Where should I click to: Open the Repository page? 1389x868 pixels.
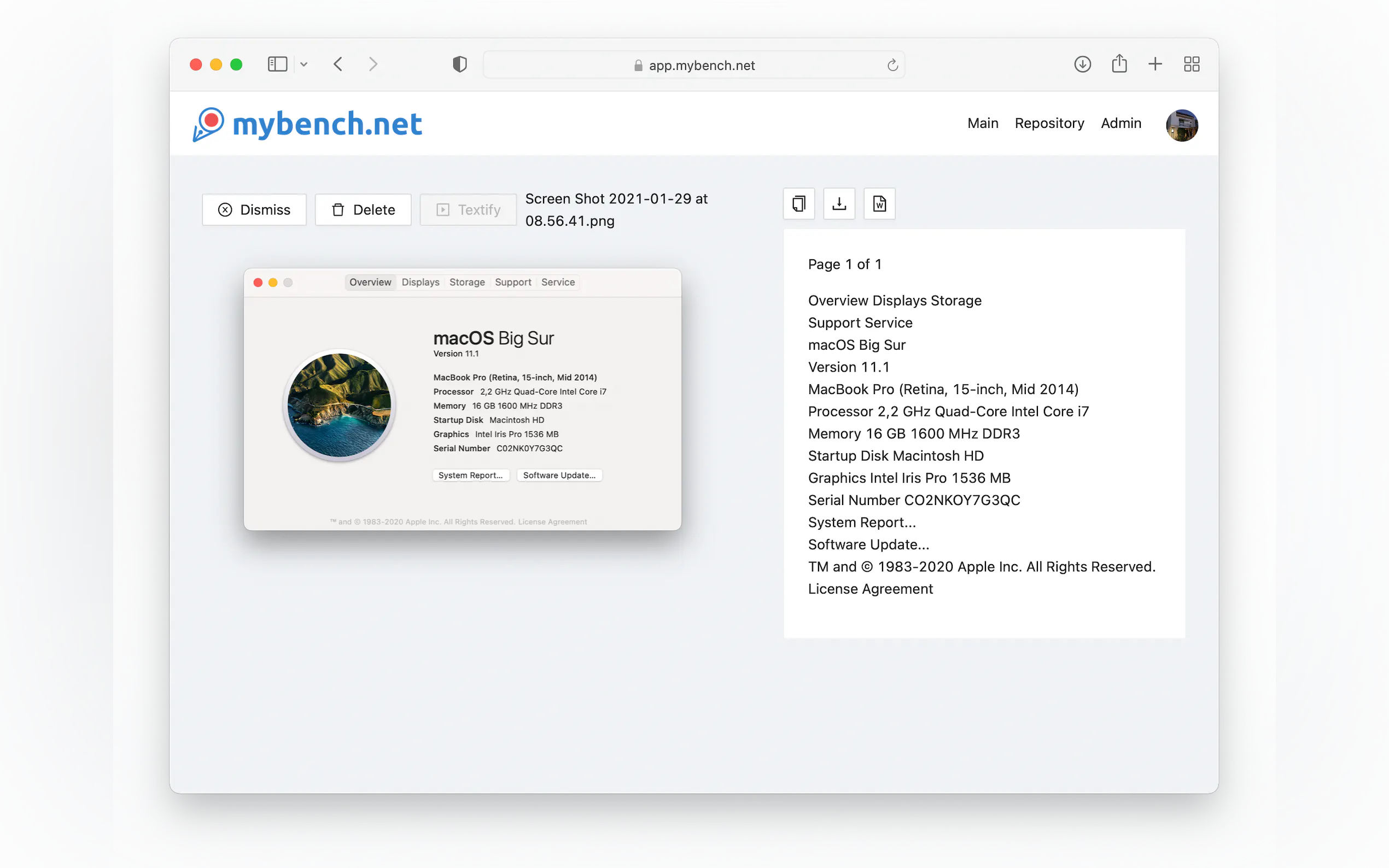pyautogui.click(x=1049, y=124)
